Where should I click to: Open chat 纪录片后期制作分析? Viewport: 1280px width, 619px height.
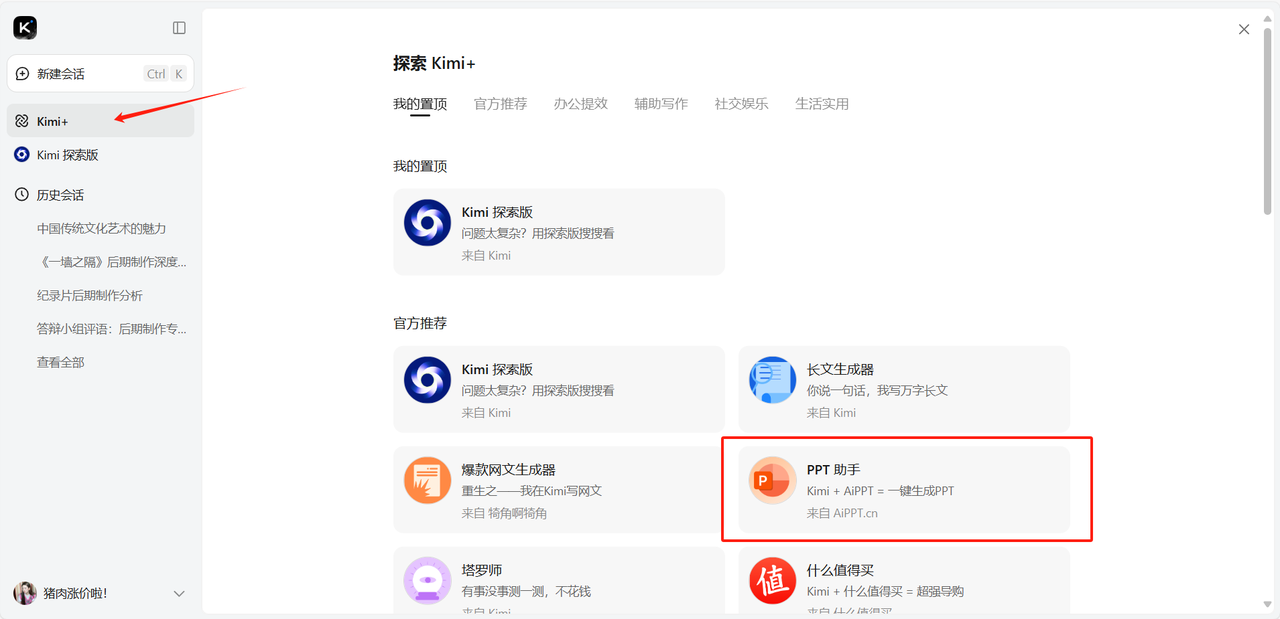90,296
